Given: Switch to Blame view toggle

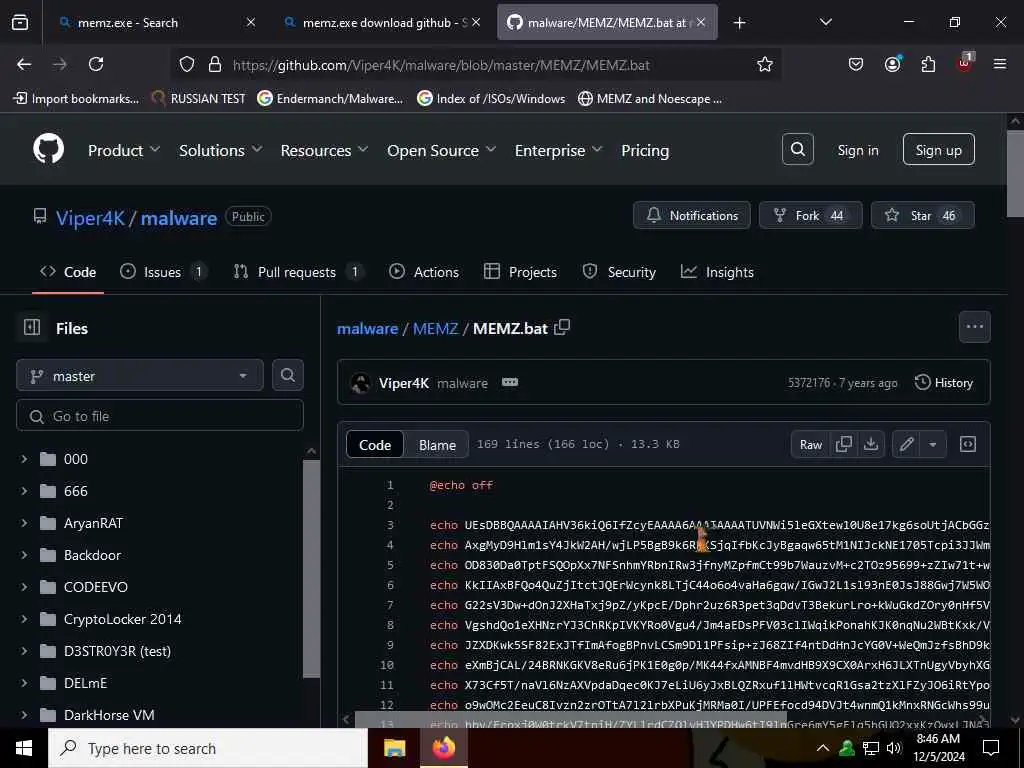Looking at the screenshot, I should (x=437, y=444).
